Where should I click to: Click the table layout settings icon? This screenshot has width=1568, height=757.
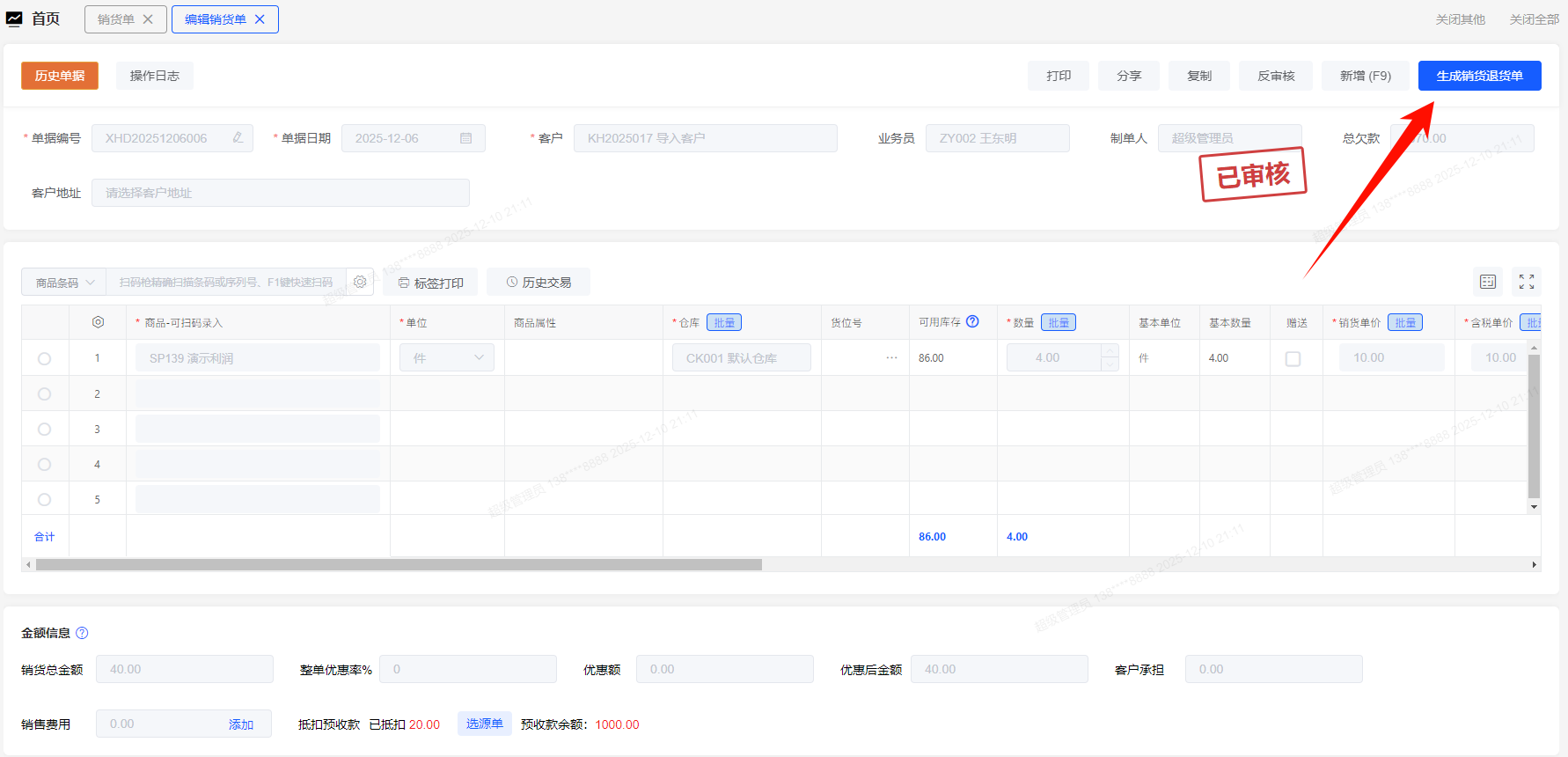[1488, 282]
